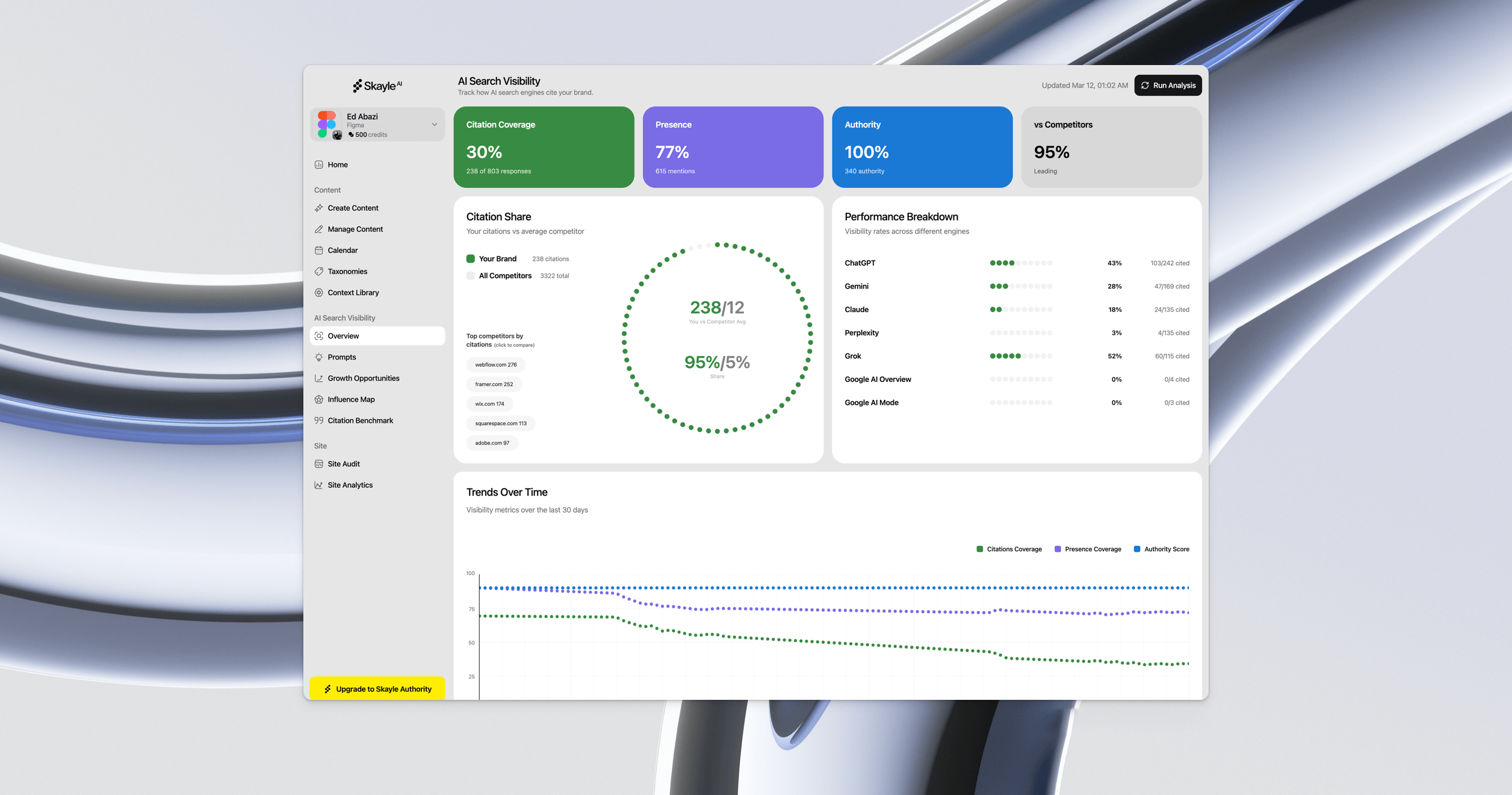
Task: Toggle Citations Coverage in the trends legend
Action: (x=1009, y=549)
